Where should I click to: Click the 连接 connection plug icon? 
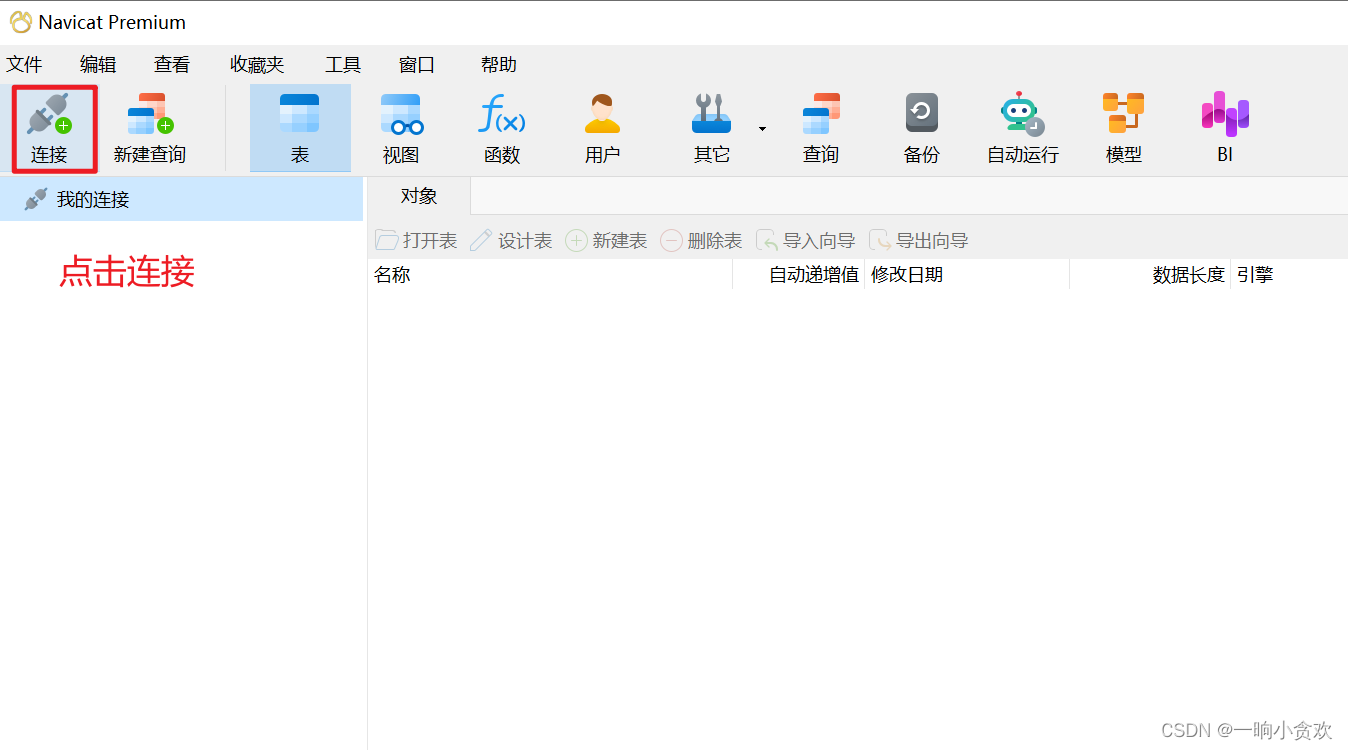point(49,115)
